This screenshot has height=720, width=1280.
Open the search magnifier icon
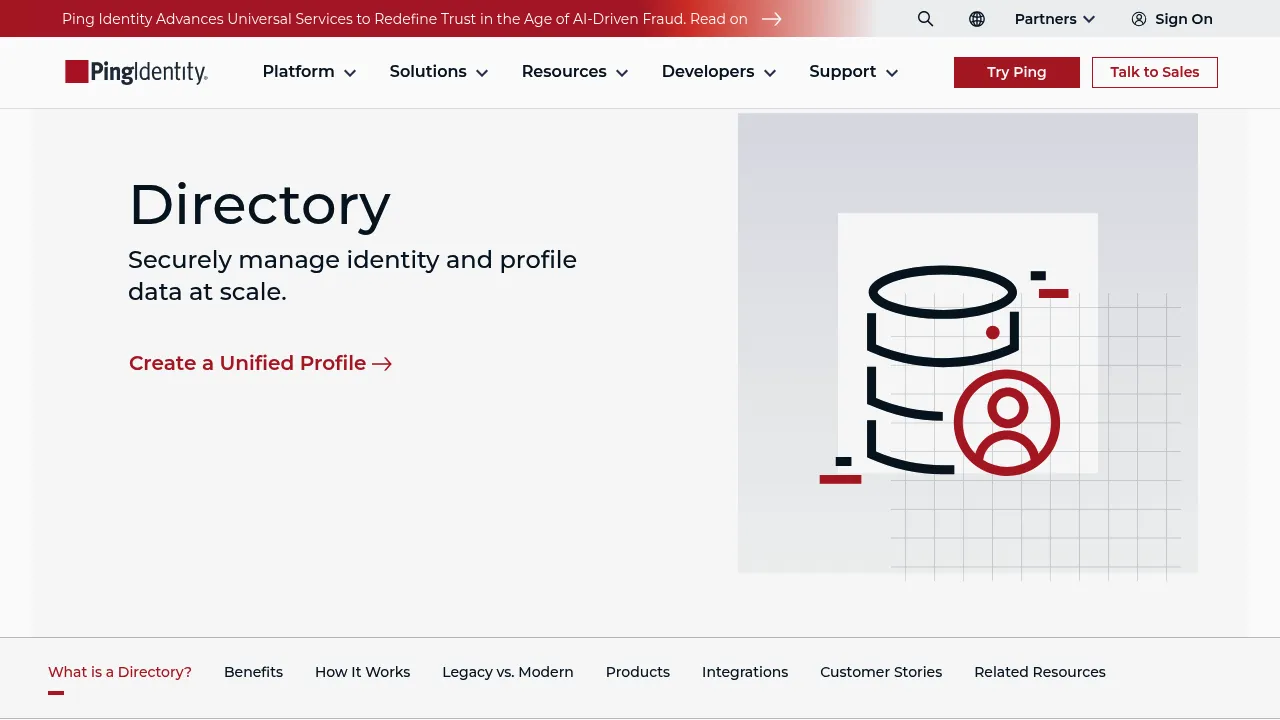925,19
